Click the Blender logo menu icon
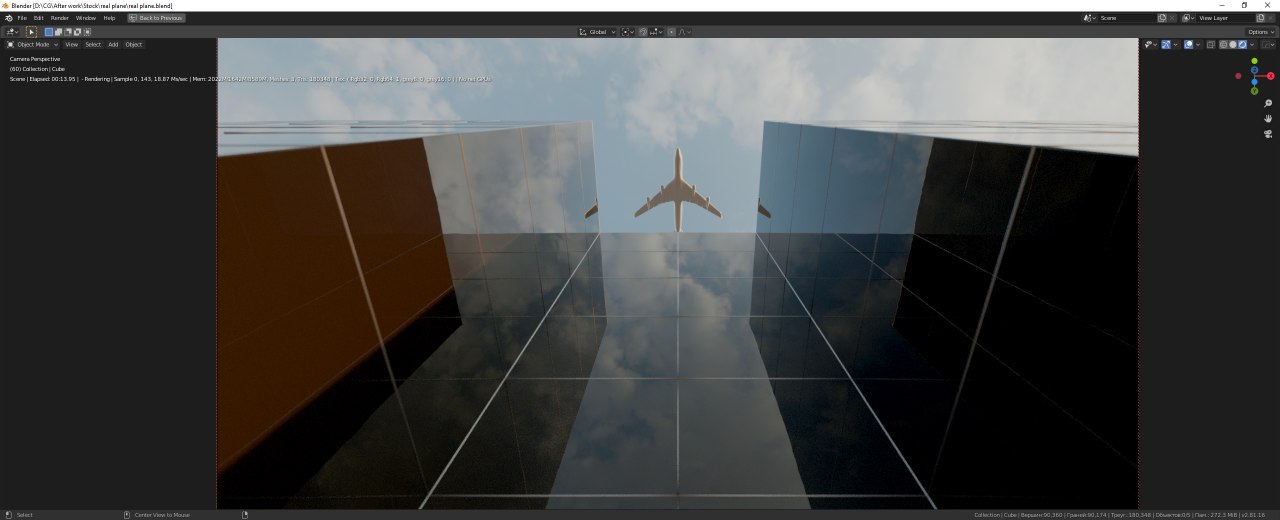The width and height of the screenshot is (1280, 520). (x=9, y=18)
